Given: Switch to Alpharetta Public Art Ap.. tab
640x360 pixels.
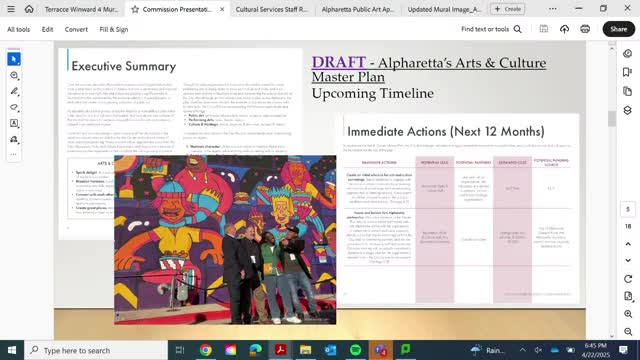Looking at the screenshot, I should pos(358,9).
